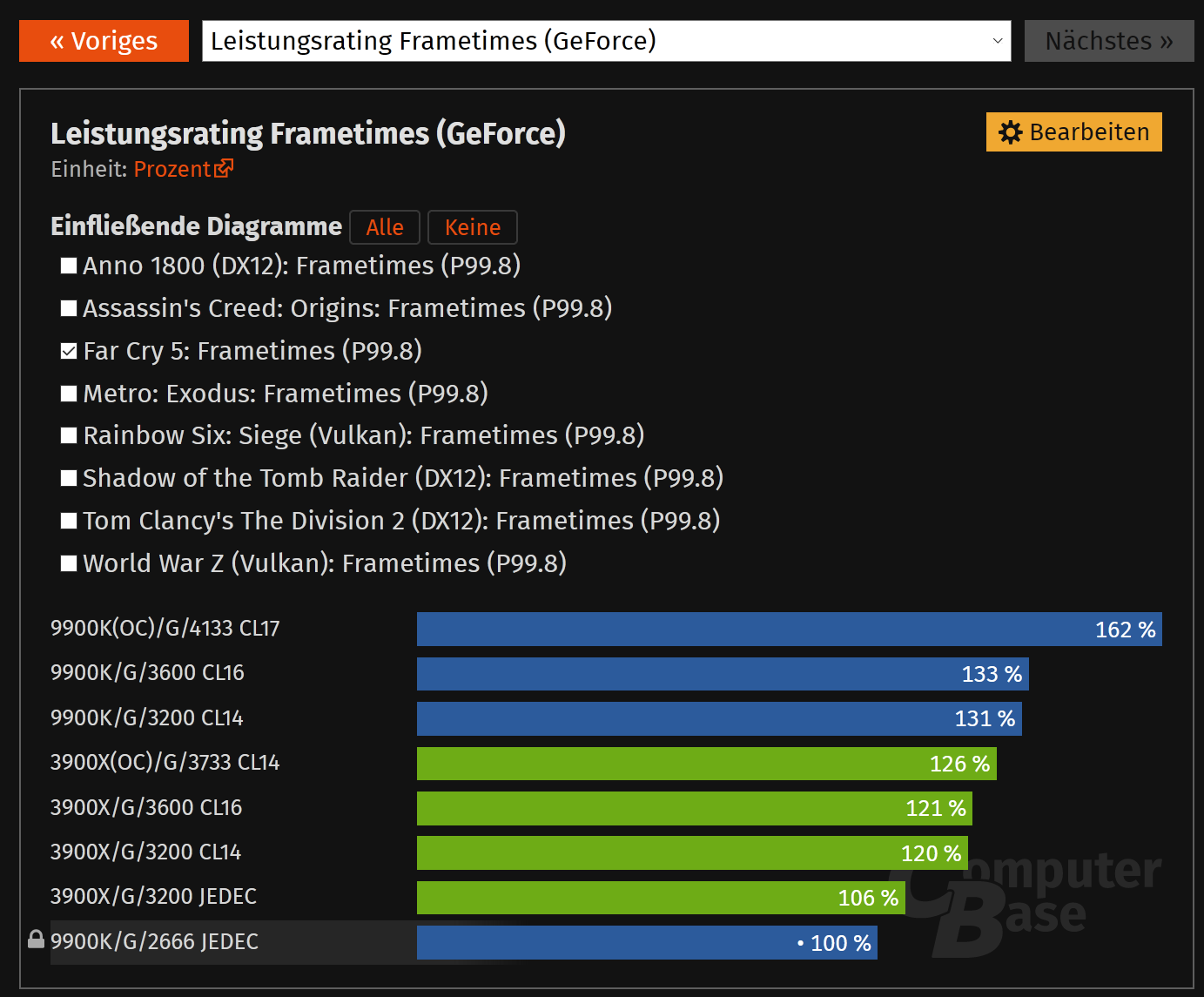Click the lock icon beside 9900K/G/2666 JEDEC
The image size is (1204, 997).
[x=36, y=939]
